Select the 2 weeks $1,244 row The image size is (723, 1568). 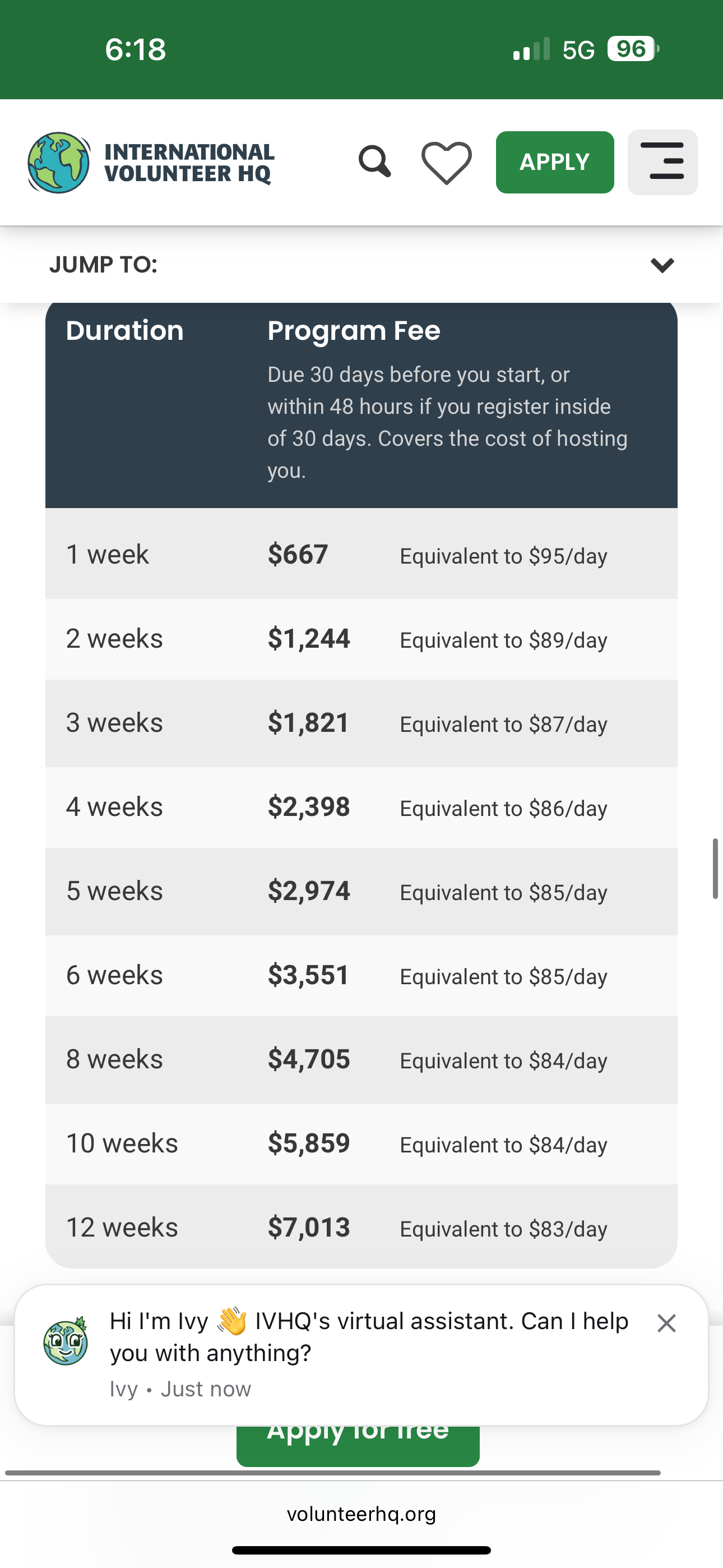(x=361, y=639)
